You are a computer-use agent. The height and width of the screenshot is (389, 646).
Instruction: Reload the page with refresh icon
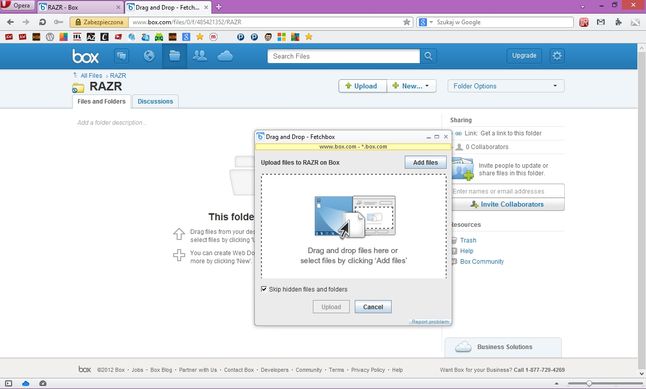pos(42,22)
